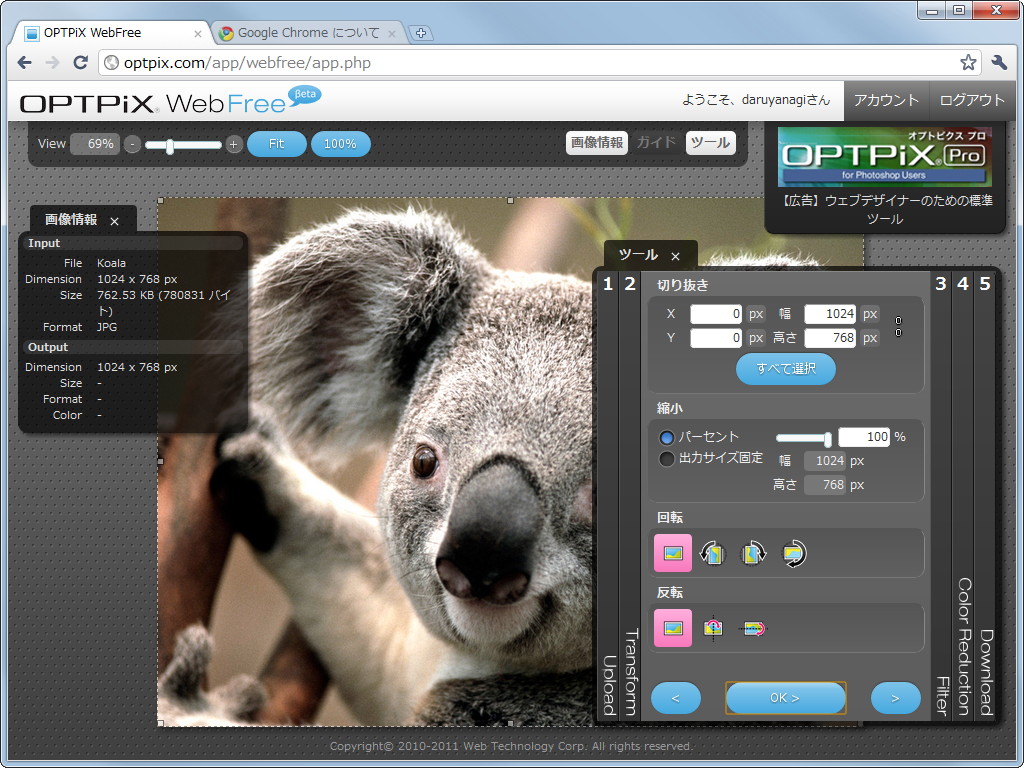Flip the image vertically in 反転 section

click(753, 628)
